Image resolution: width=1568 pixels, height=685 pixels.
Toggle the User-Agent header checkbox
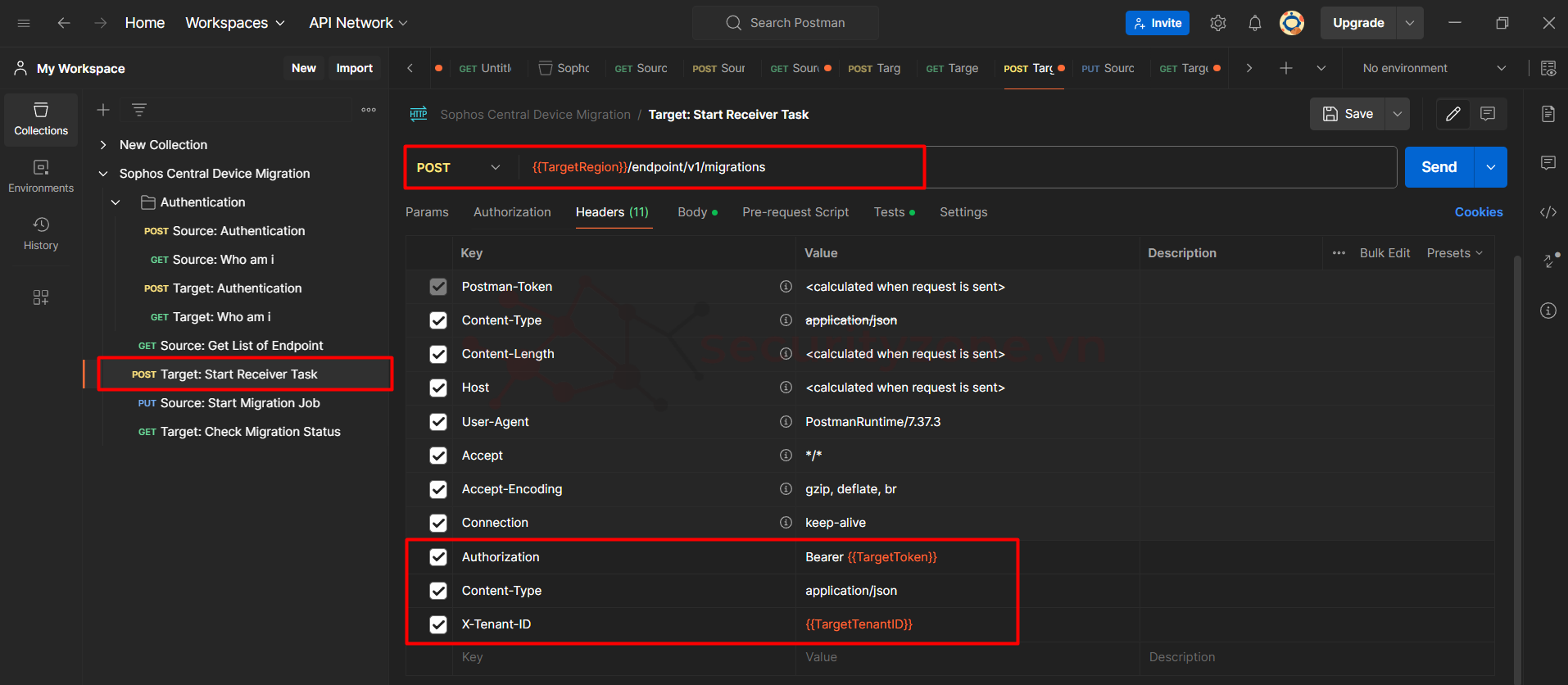(x=438, y=422)
